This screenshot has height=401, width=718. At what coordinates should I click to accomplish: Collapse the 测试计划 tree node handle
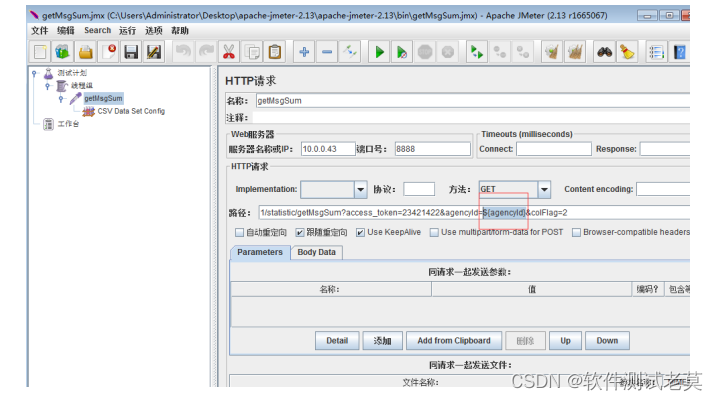coord(34,73)
